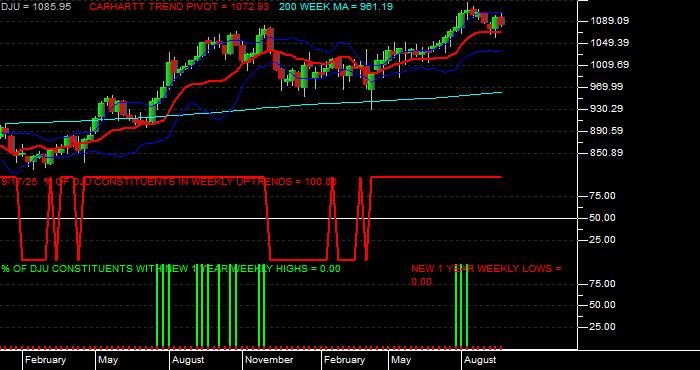Screen dimensions: 700x370
Task: Click the second February date marker
Action: (344, 360)
